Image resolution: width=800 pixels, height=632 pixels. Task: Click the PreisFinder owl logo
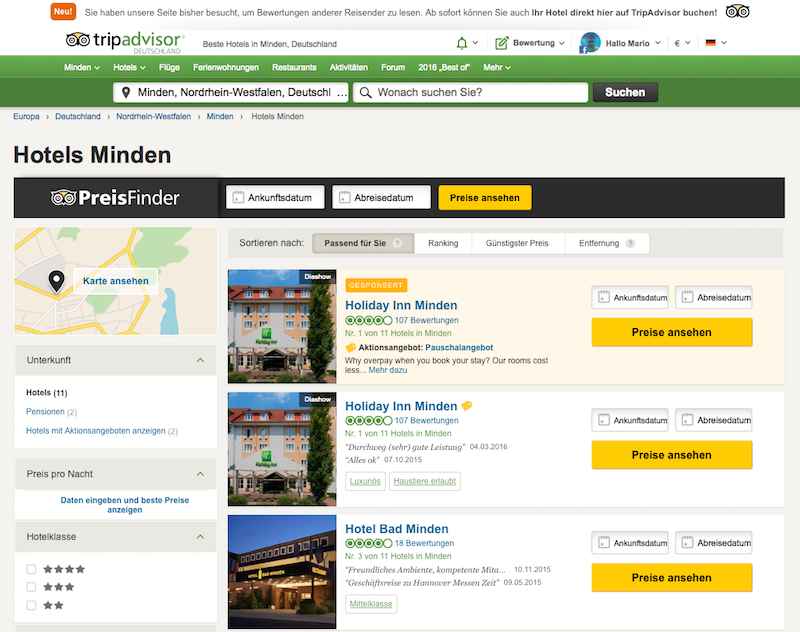click(x=63, y=197)
